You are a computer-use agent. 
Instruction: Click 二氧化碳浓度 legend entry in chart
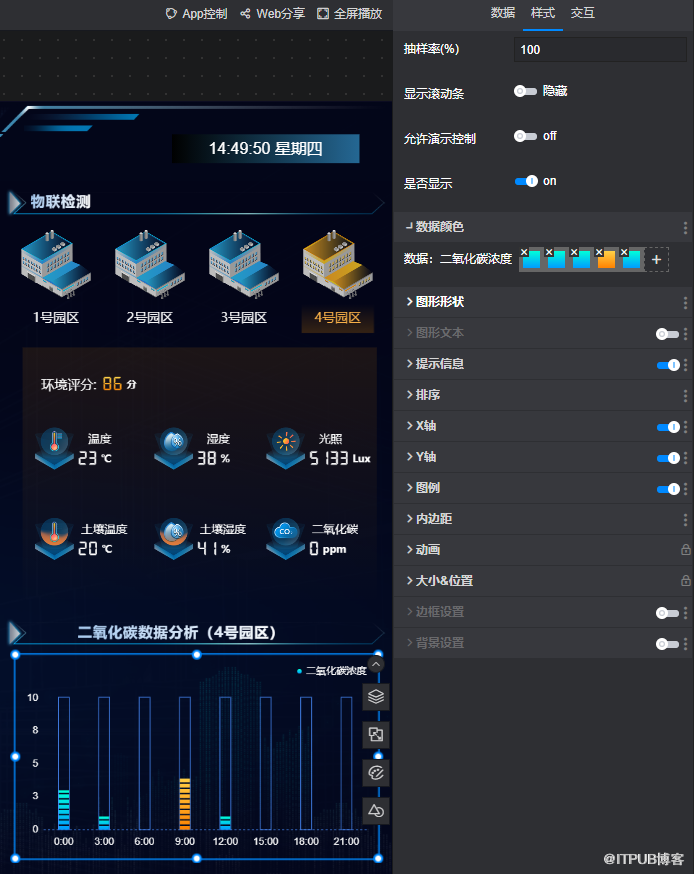point(332,671)
